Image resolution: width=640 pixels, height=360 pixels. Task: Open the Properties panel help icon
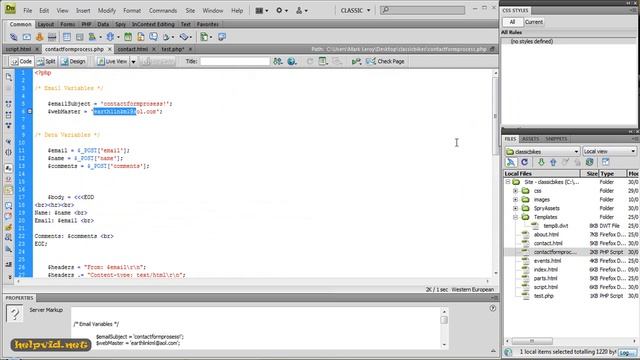(x=493, y=309)
